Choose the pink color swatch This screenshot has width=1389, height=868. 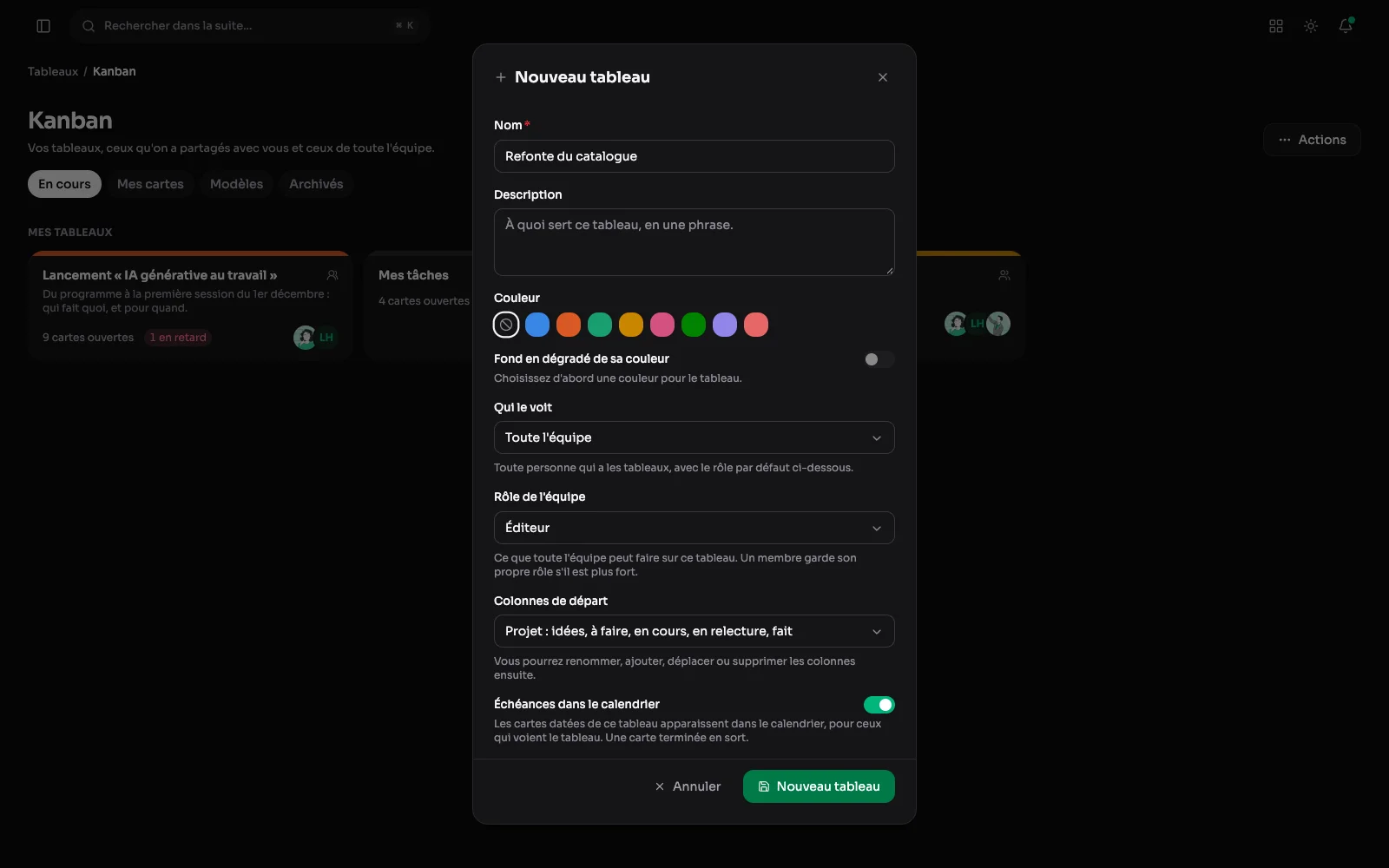(x=662, y=325)
